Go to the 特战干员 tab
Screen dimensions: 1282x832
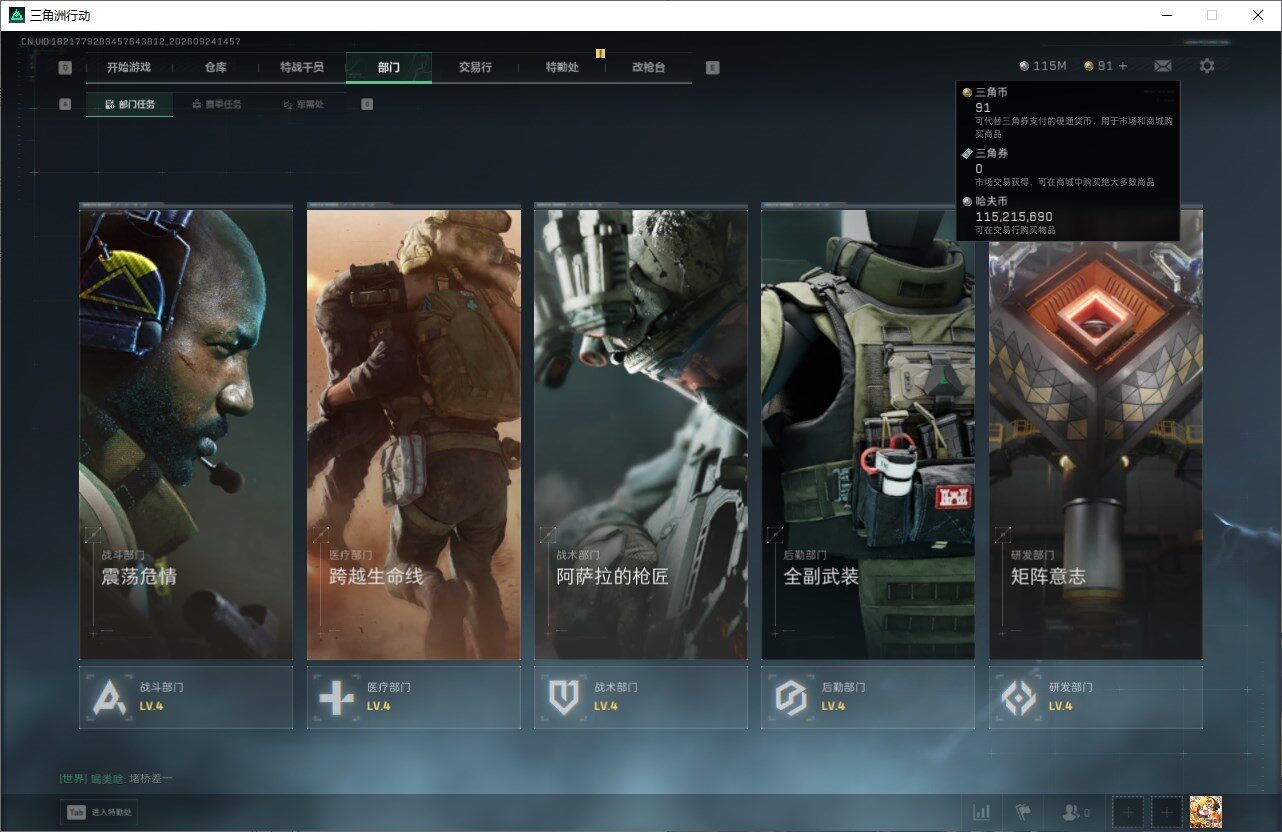coord(302,68)
